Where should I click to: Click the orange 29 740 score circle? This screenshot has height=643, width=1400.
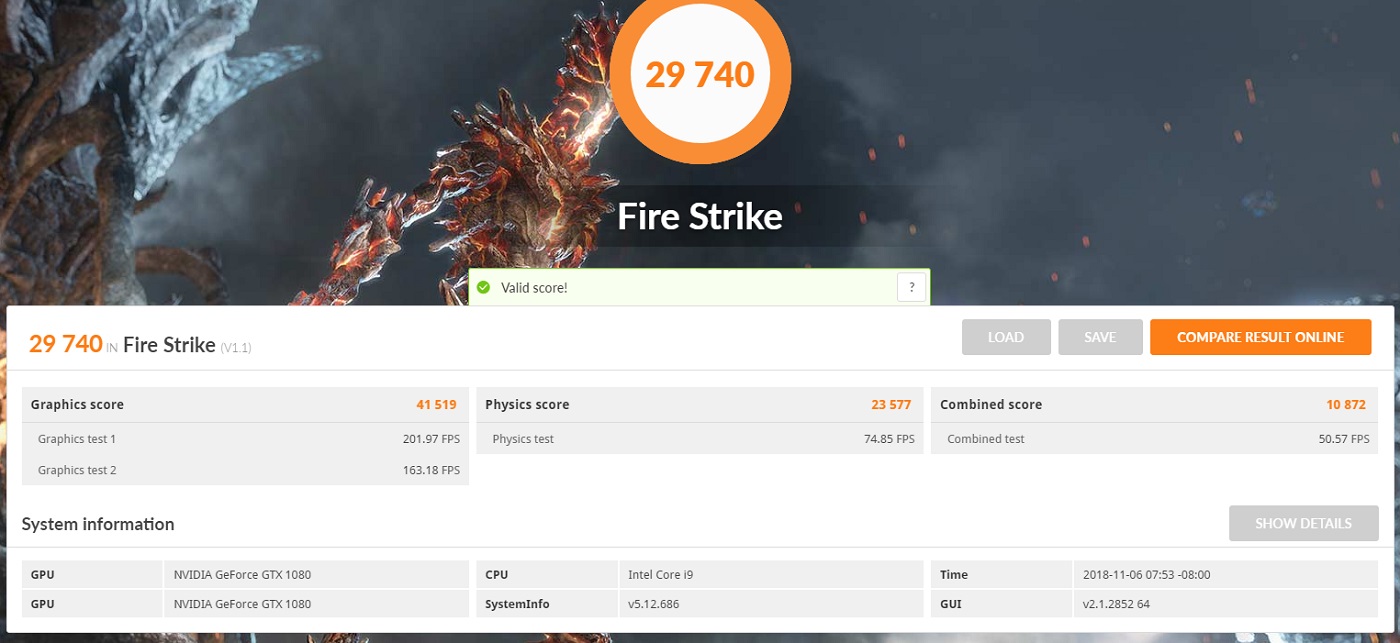pos(700,74)
